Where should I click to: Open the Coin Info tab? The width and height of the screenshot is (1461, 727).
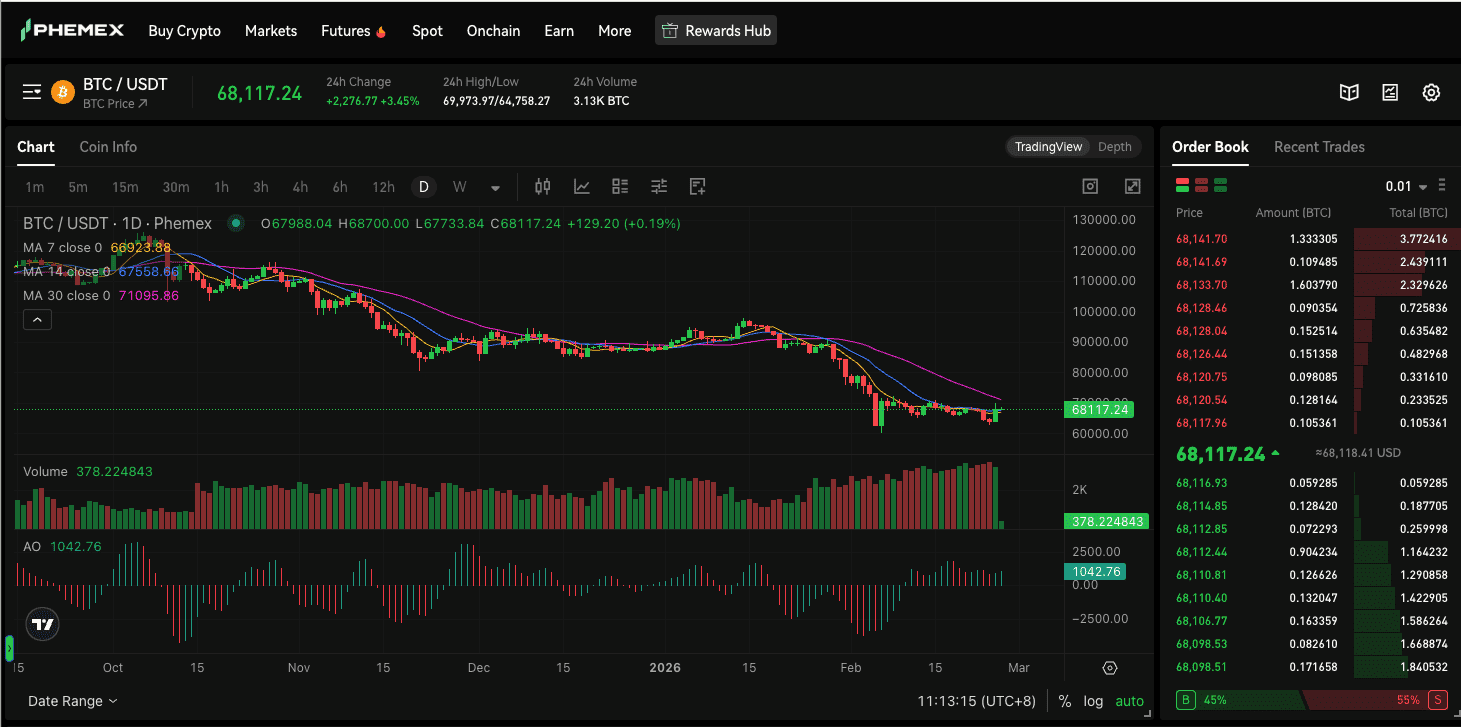[108, 147]
